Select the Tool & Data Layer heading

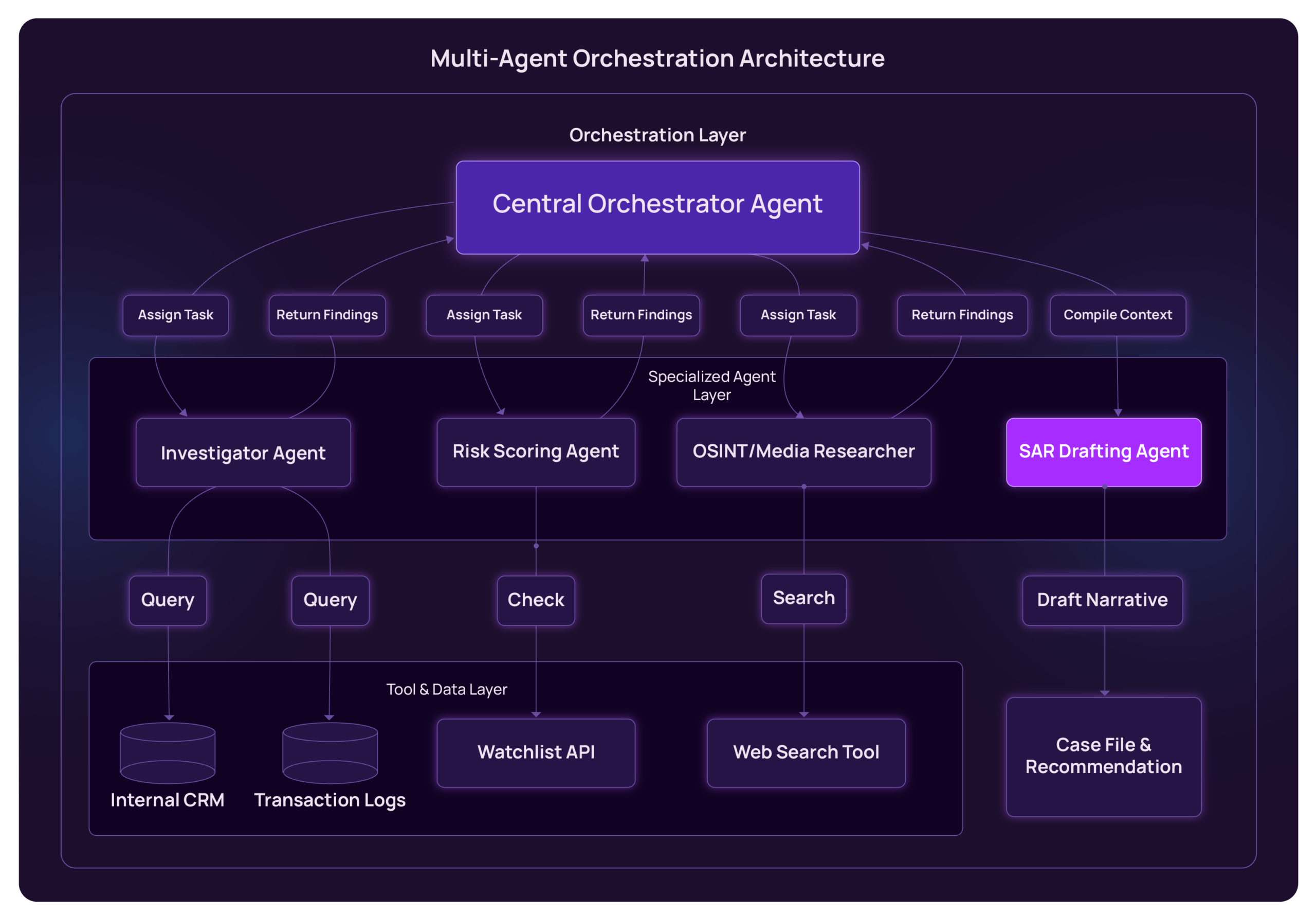tap(447, 689)
